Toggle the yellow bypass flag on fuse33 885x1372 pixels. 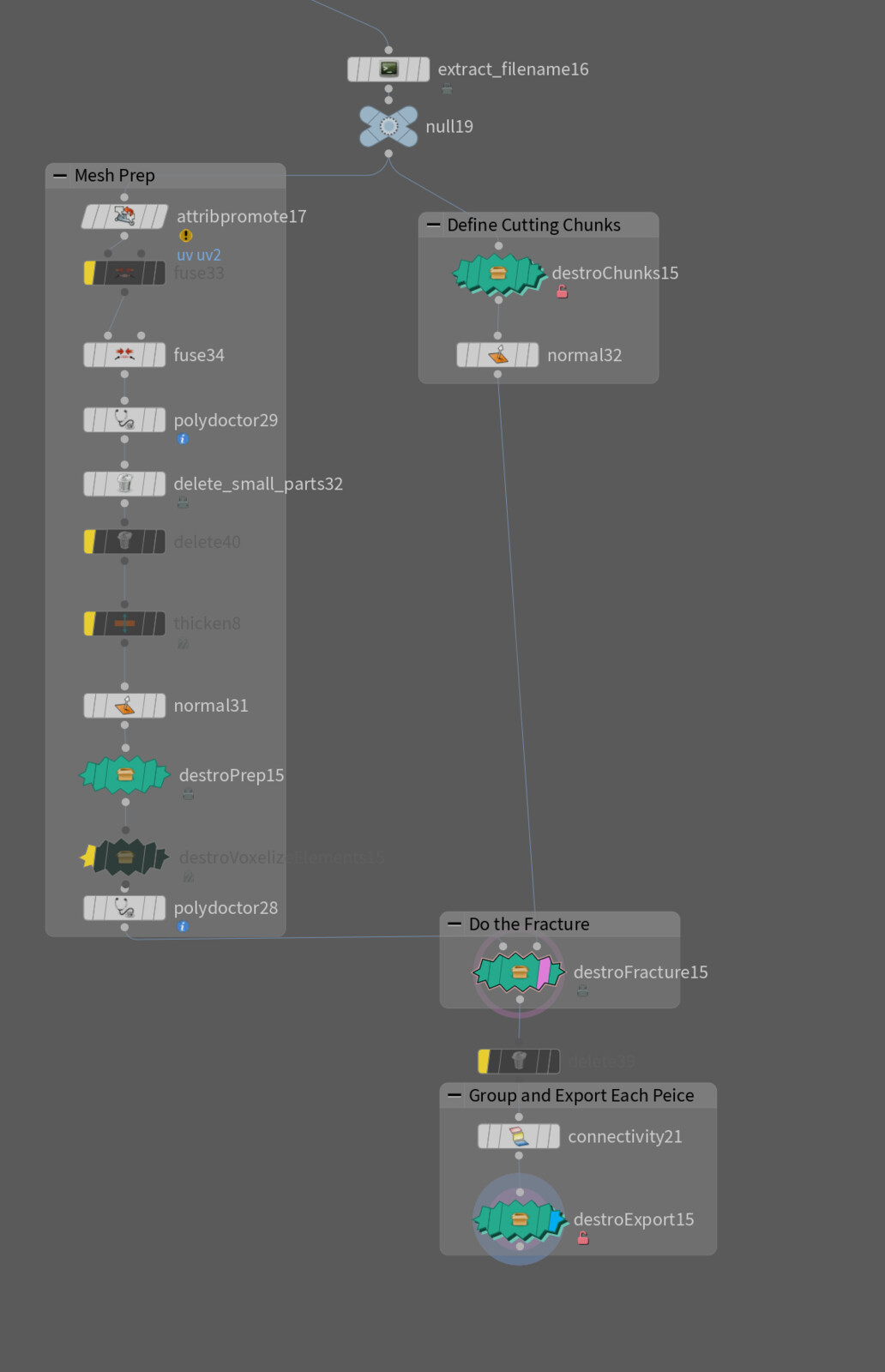(x=89, y=273)
